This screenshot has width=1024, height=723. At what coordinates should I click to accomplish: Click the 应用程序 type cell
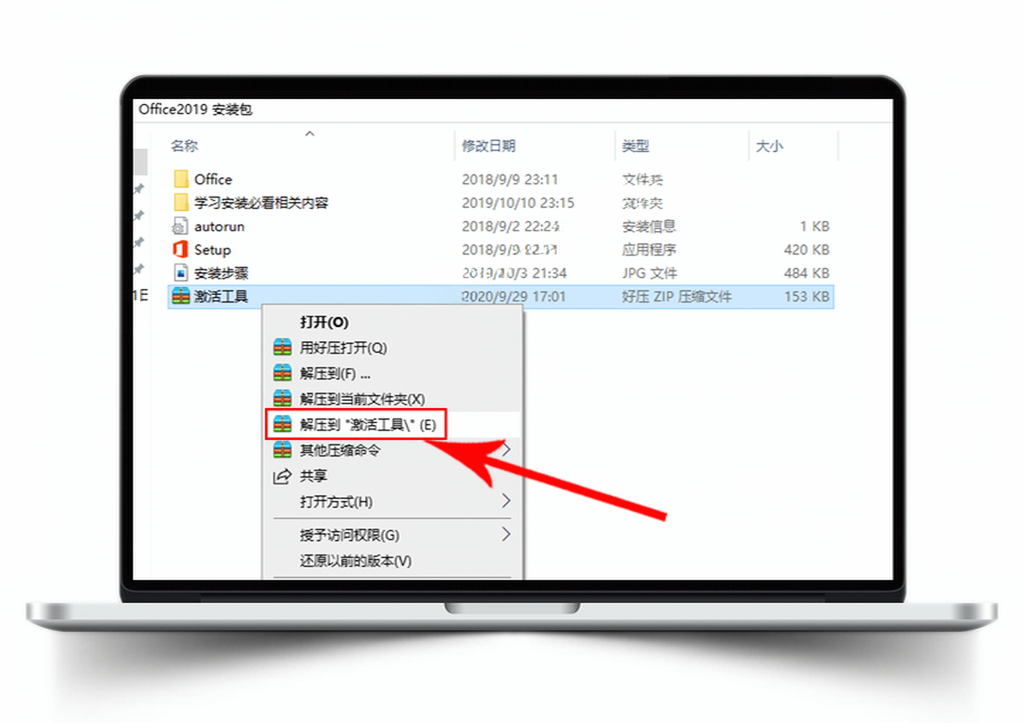(649, 249)
